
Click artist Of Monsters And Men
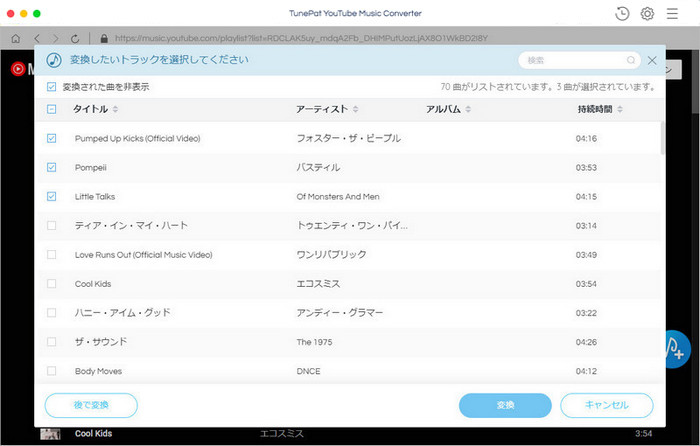point(338,196)
